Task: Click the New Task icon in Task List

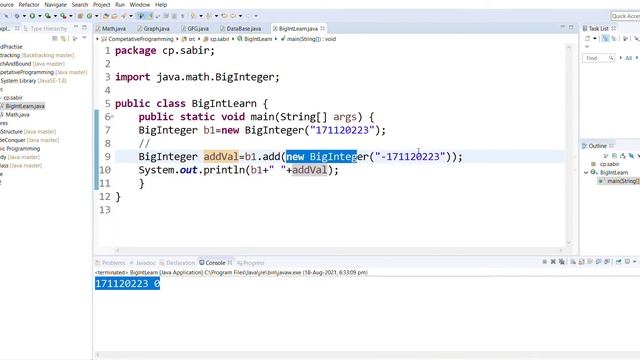Action: (587, 38)
